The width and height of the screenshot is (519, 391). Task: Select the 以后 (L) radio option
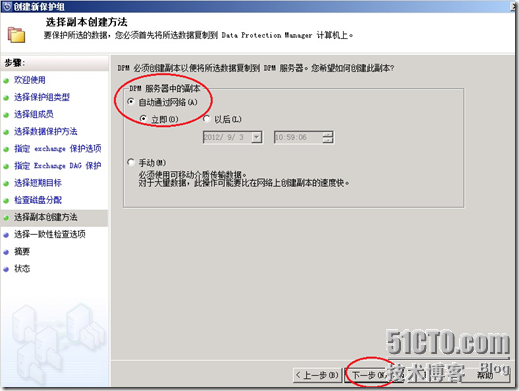pyautogui.click(x=207, y=119)
